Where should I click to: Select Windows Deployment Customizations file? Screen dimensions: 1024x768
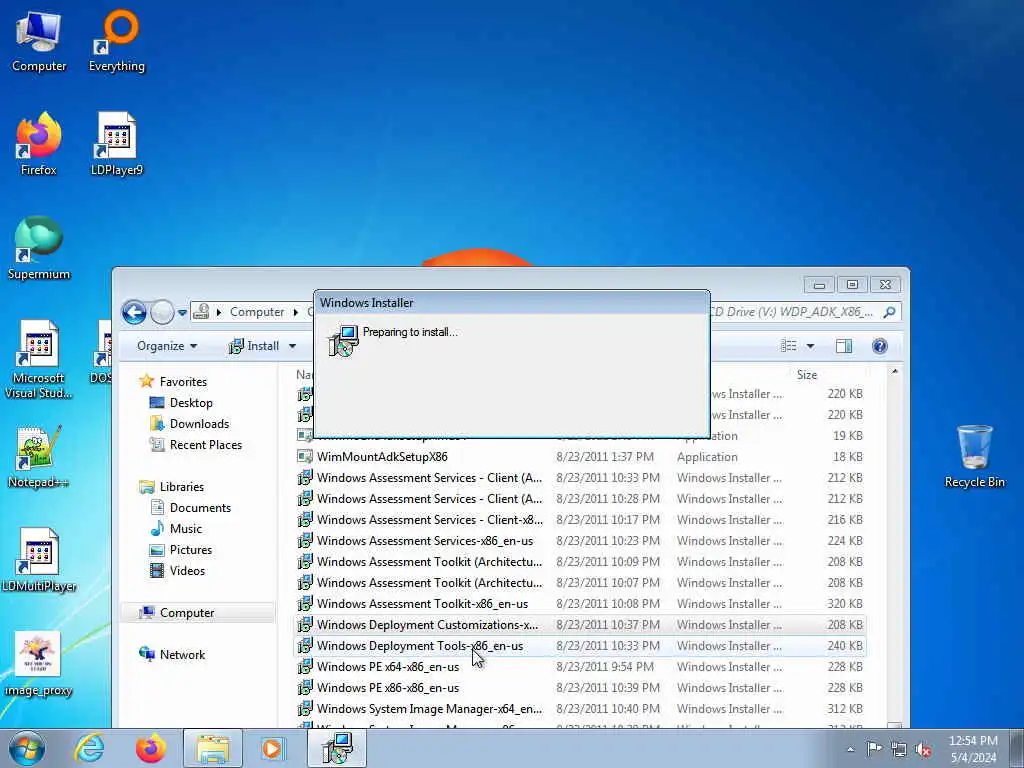tap(427, 624)
